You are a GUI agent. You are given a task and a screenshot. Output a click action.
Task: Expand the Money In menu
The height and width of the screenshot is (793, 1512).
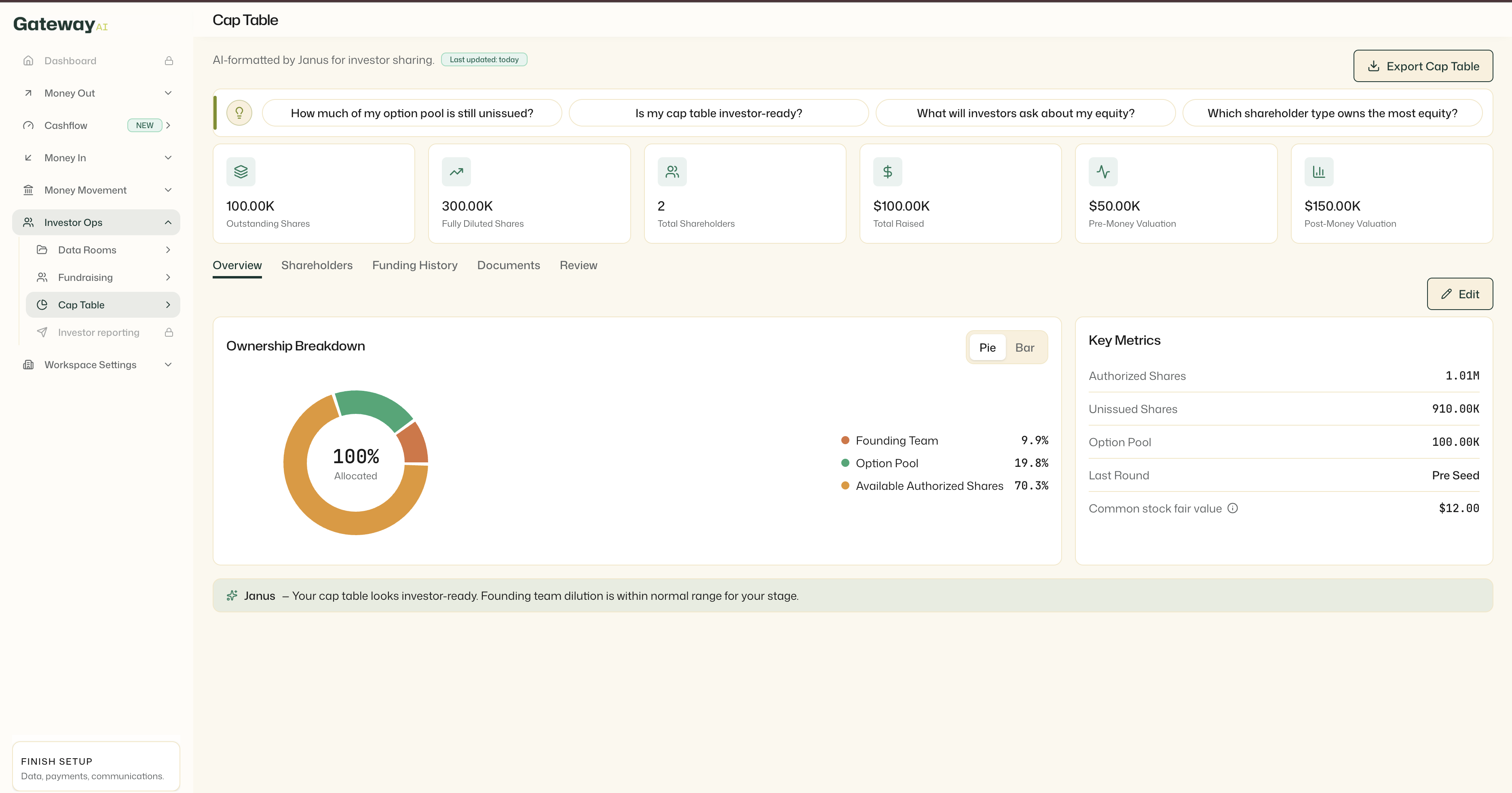click(169, 157)
